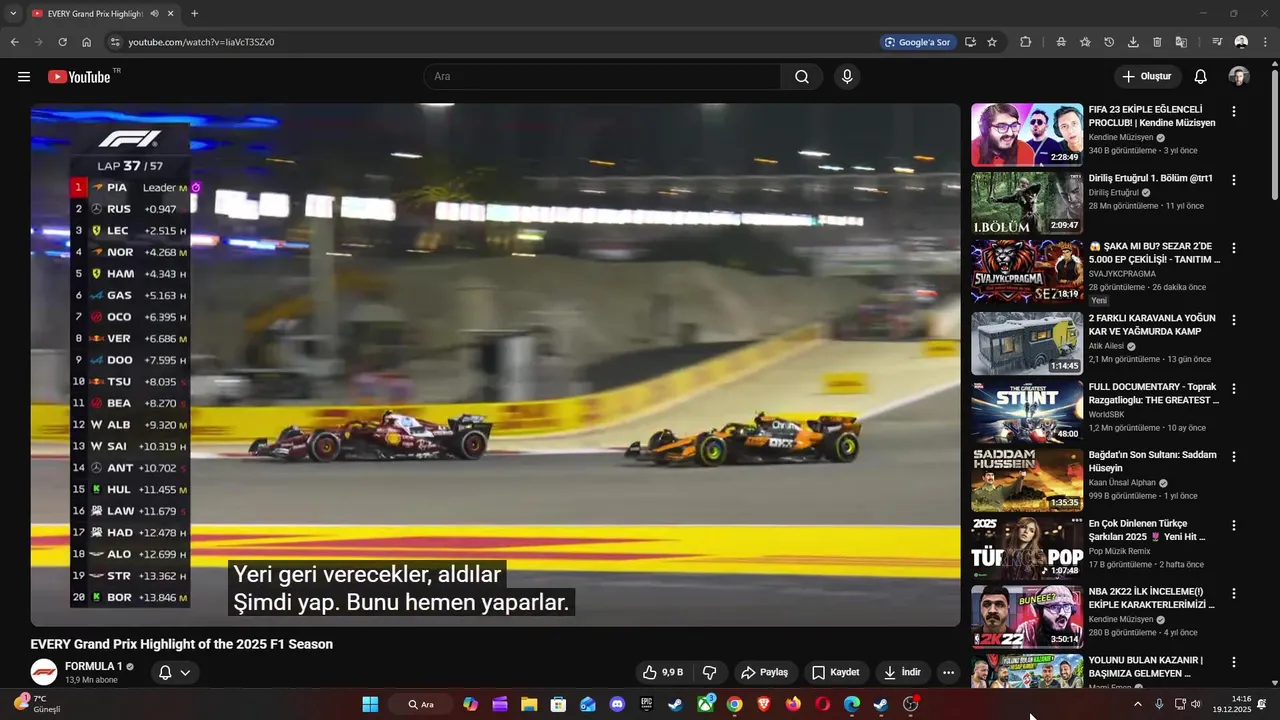
Task: Open Diriliş Ertuğrul 1. Bölüm thumbnail
Action: pos(1027,203)
